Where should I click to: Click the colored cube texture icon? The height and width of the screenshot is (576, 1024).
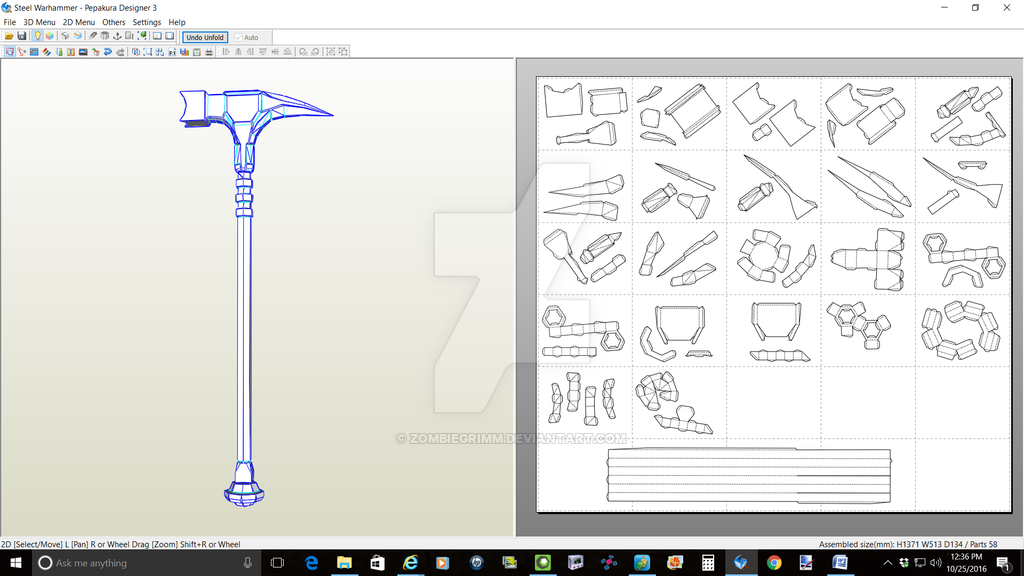click(50, 36)
